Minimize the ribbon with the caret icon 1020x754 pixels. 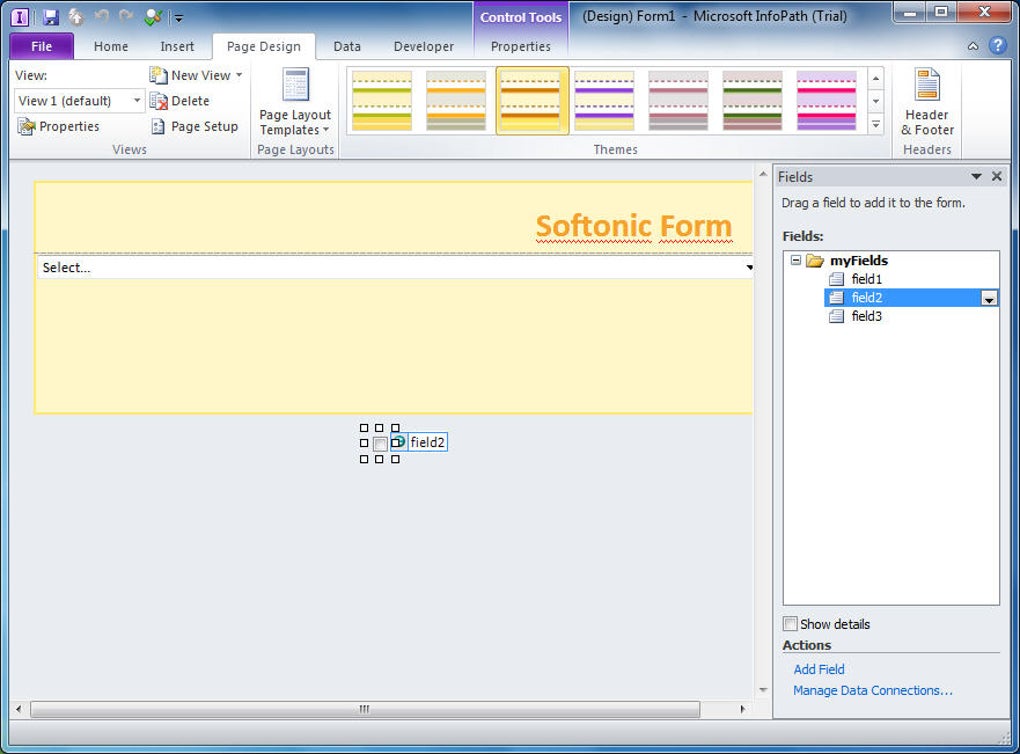point(973,46)
